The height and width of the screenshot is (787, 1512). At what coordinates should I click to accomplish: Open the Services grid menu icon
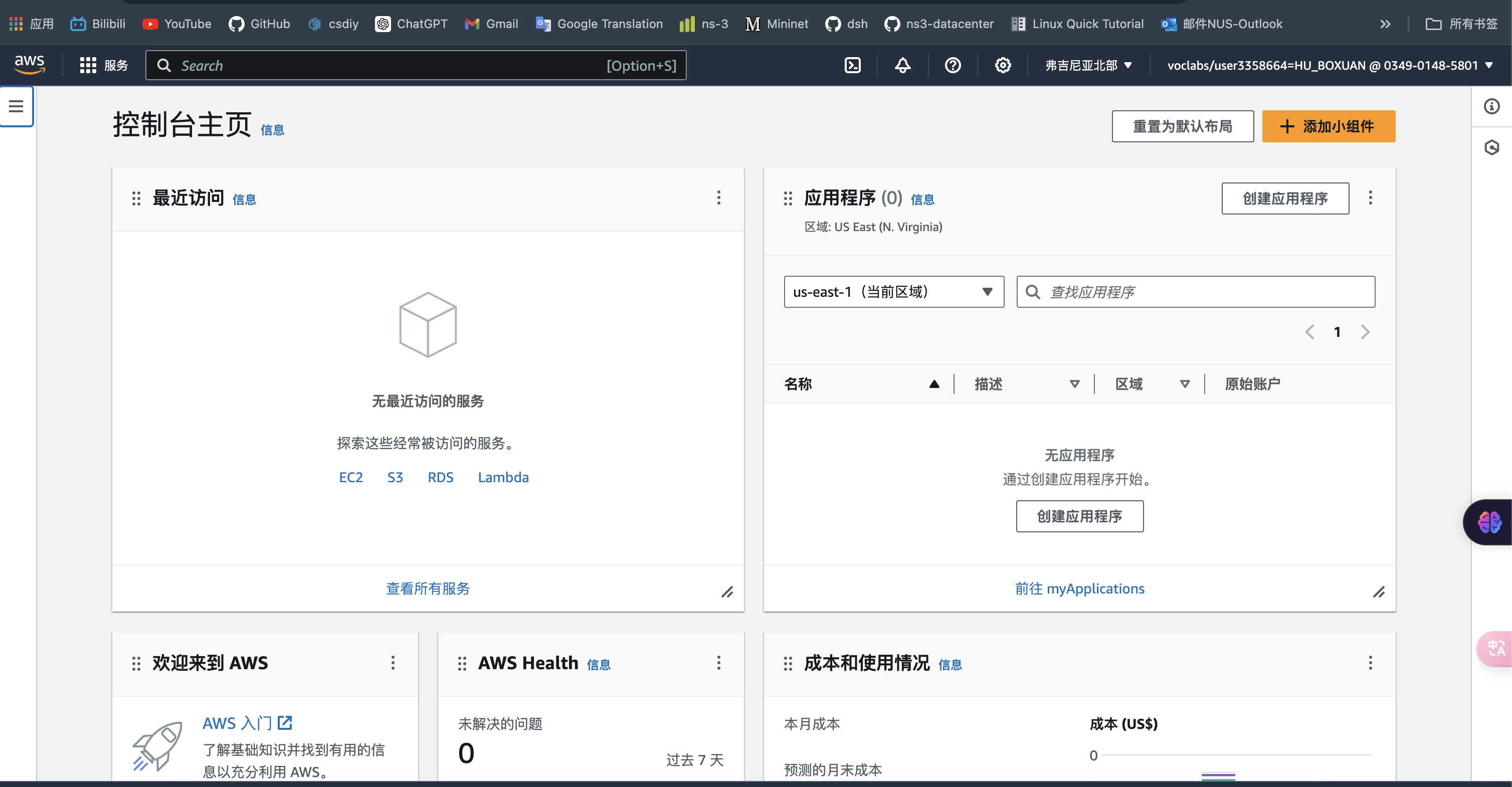tap(88, 65)
